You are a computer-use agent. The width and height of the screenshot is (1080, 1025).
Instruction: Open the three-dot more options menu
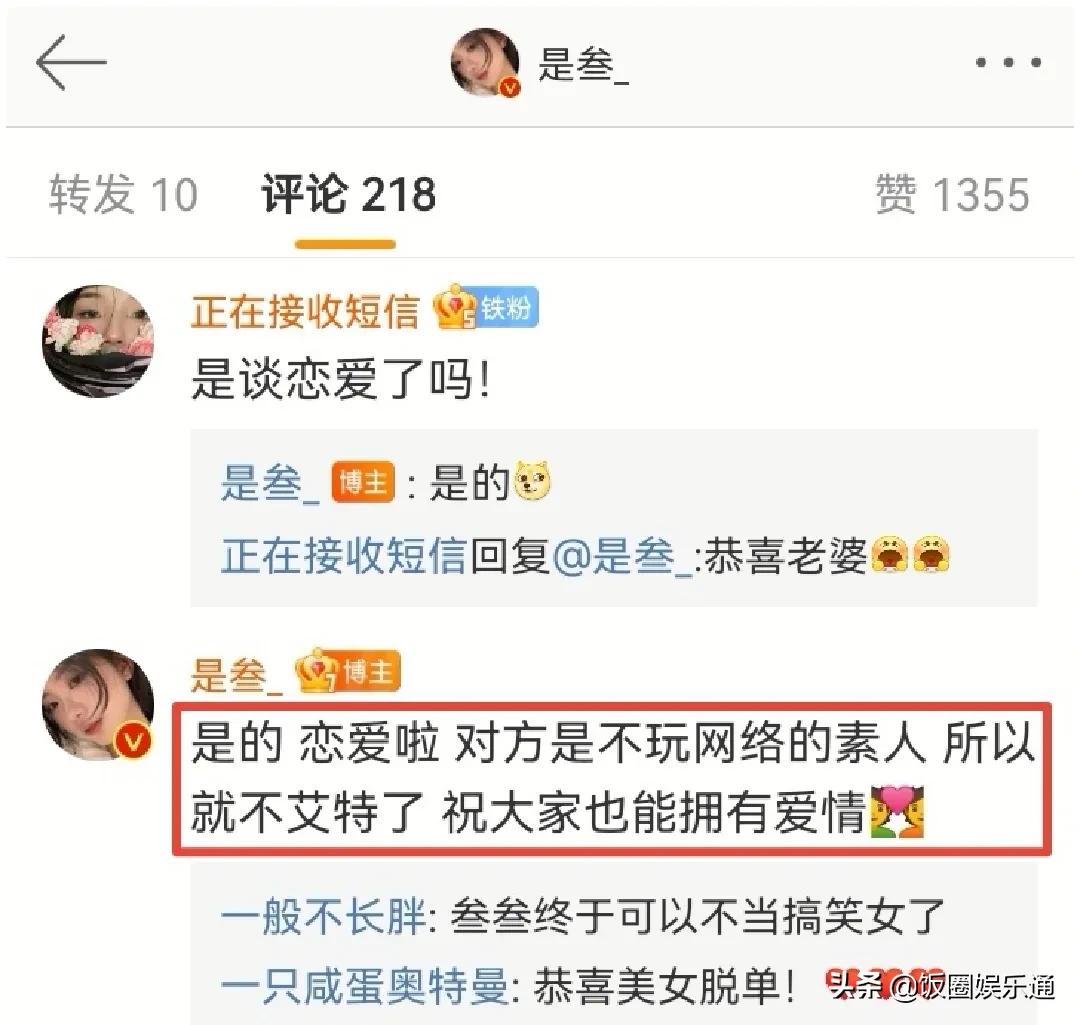(1008, 63)
